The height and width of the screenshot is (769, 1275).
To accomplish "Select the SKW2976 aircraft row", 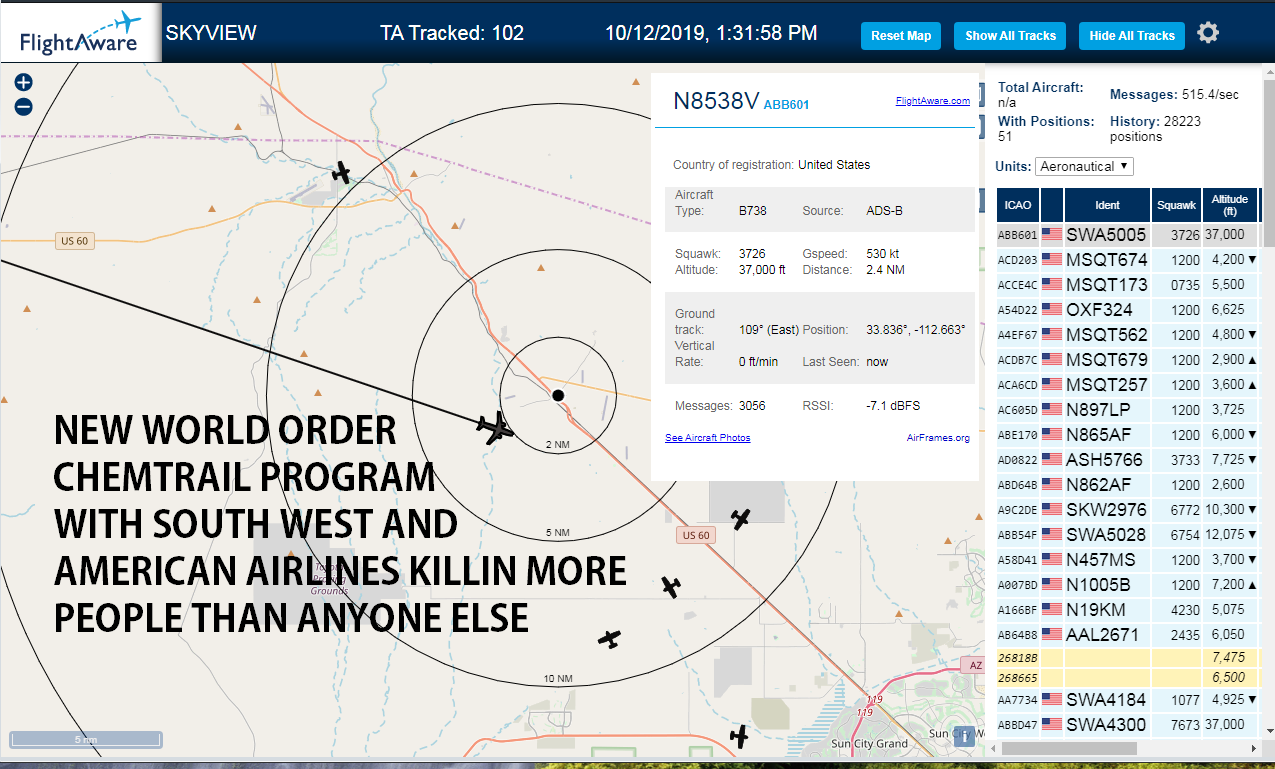I will 1127,509.
